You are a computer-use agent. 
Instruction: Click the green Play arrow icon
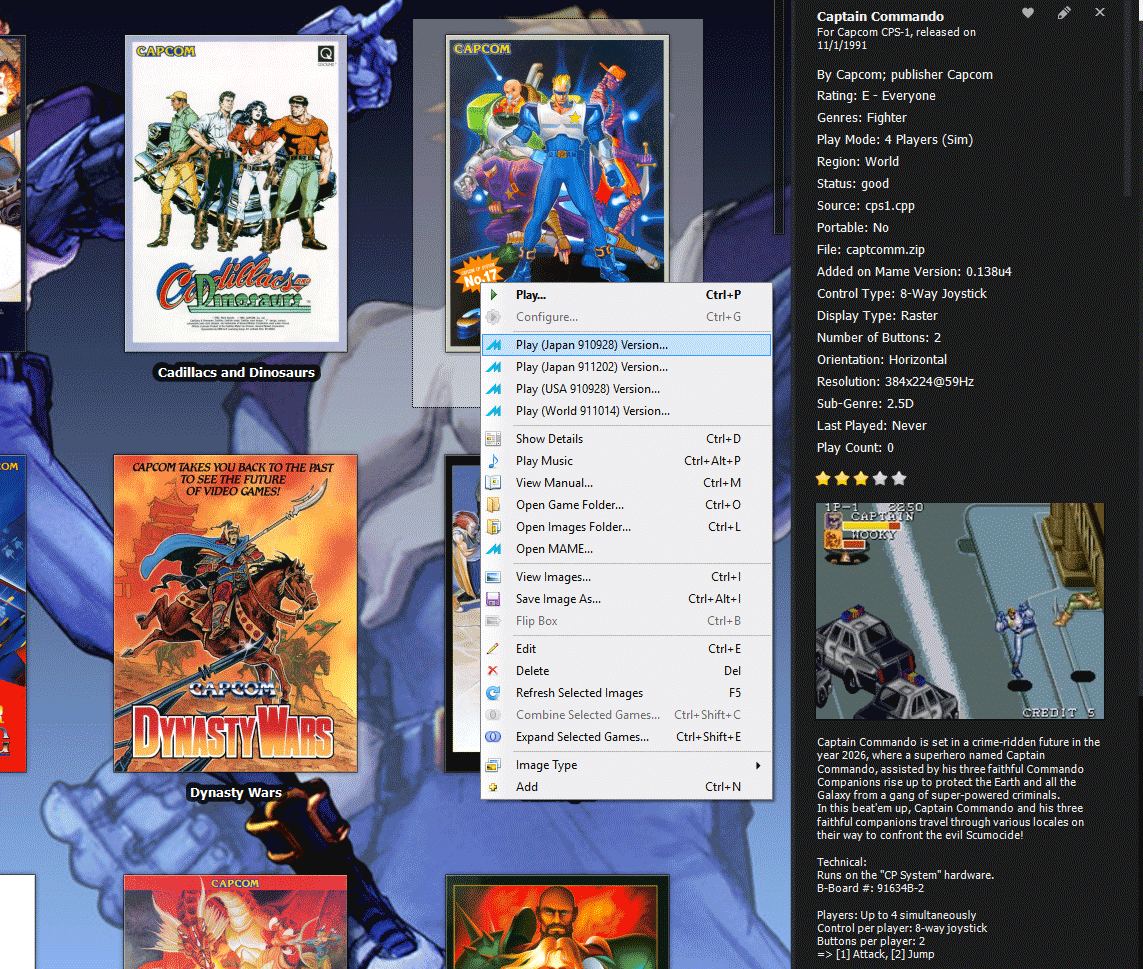tap(494, 295)
